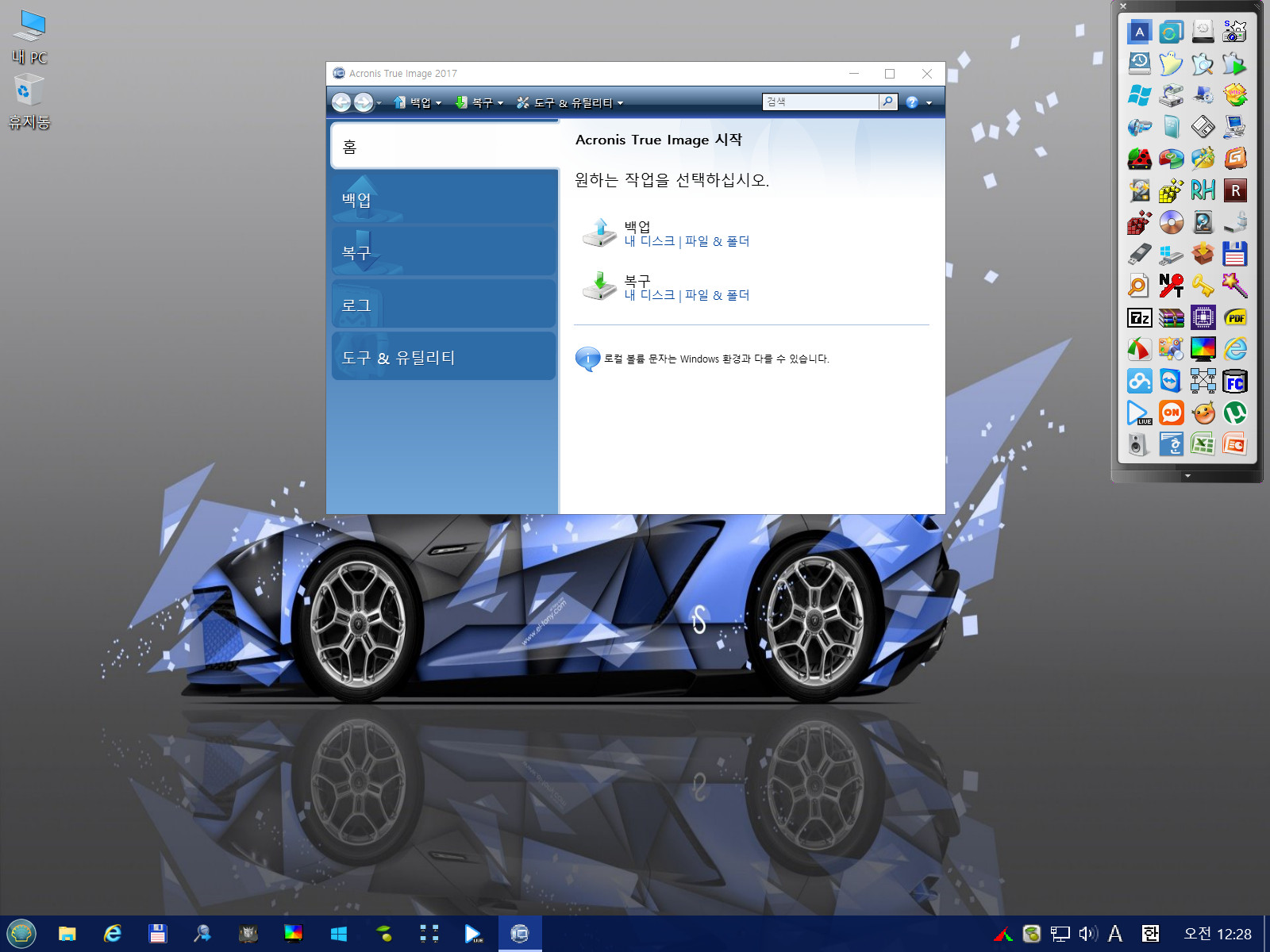This screenshot has width=1270, height=952.
Task: Toggle the 한 Korean IME indicator
Action: click(x=1150, y=934)
